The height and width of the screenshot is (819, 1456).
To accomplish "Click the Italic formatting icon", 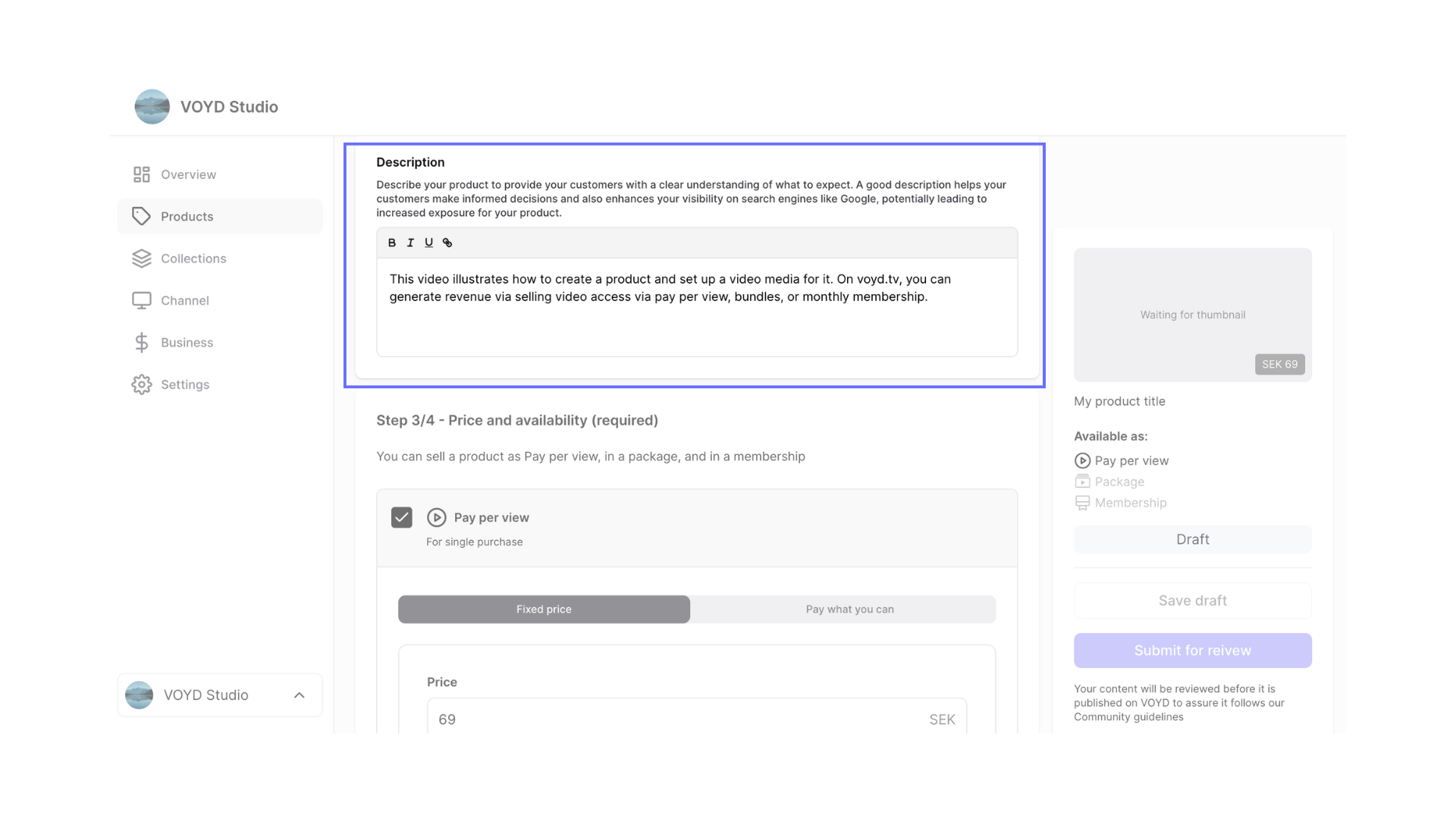I will click(410, 243).
